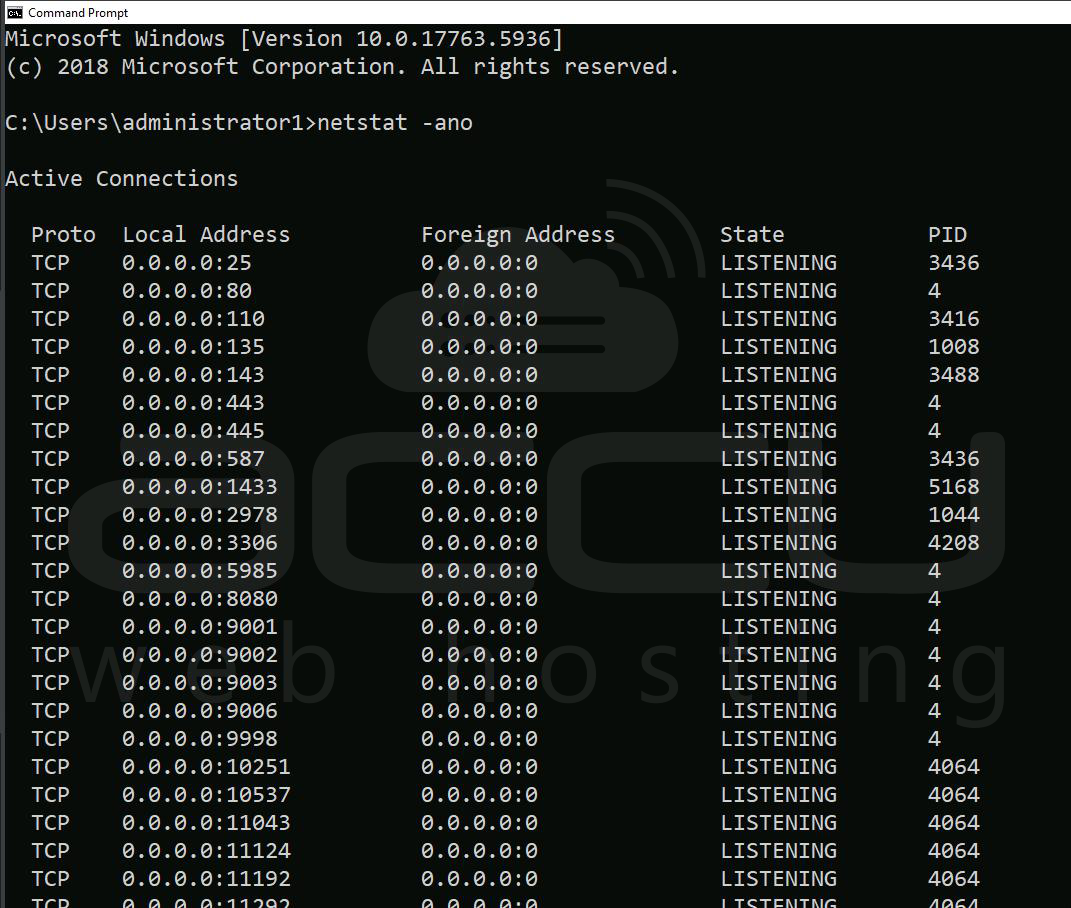Click the State column header
The image size is (1071, 908).
752,235
